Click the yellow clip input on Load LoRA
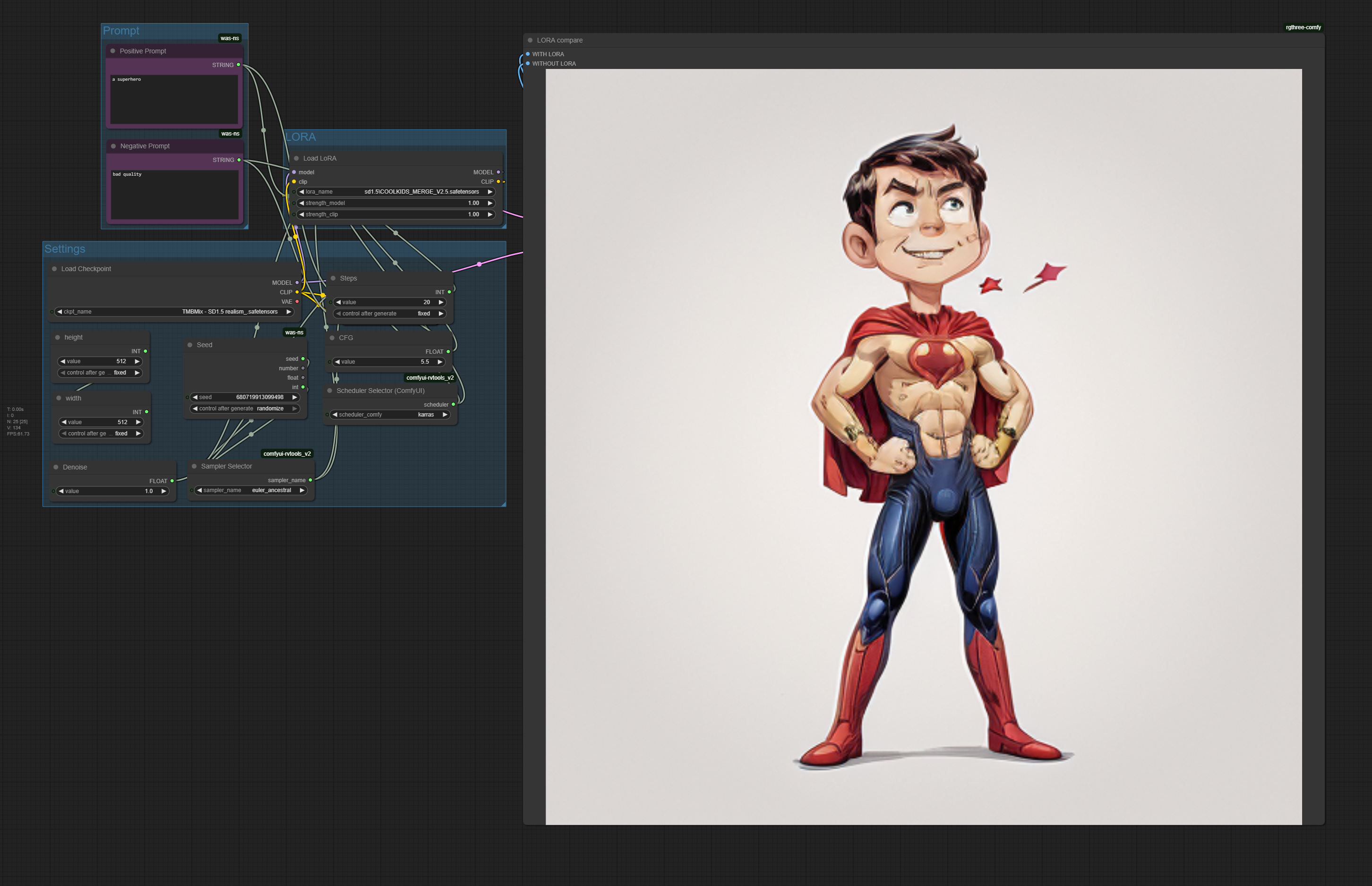The height and width of the screenshot is (886, 1372). tap(294, 182)
